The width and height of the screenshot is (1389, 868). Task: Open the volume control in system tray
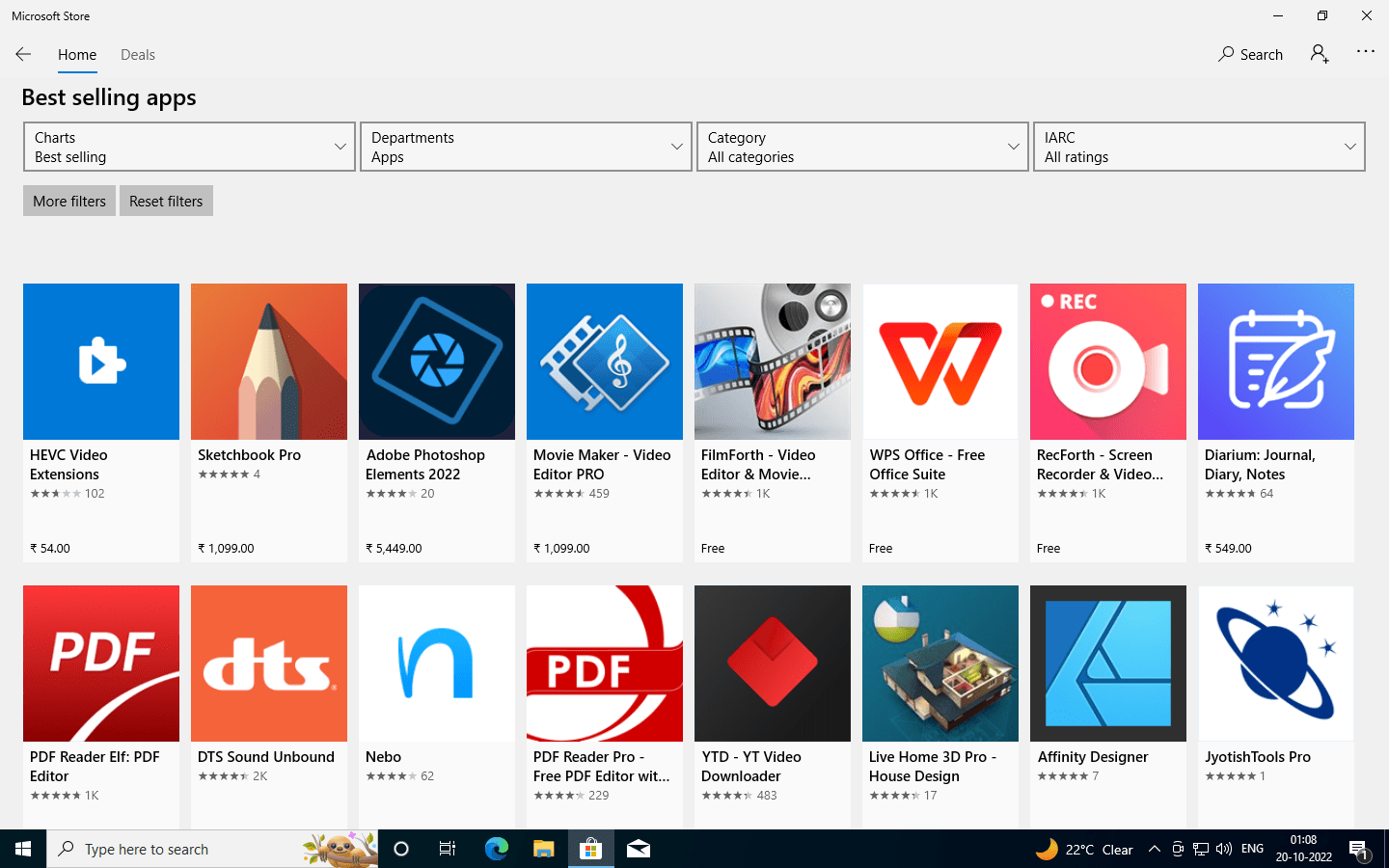click(x=1224, y=849)
